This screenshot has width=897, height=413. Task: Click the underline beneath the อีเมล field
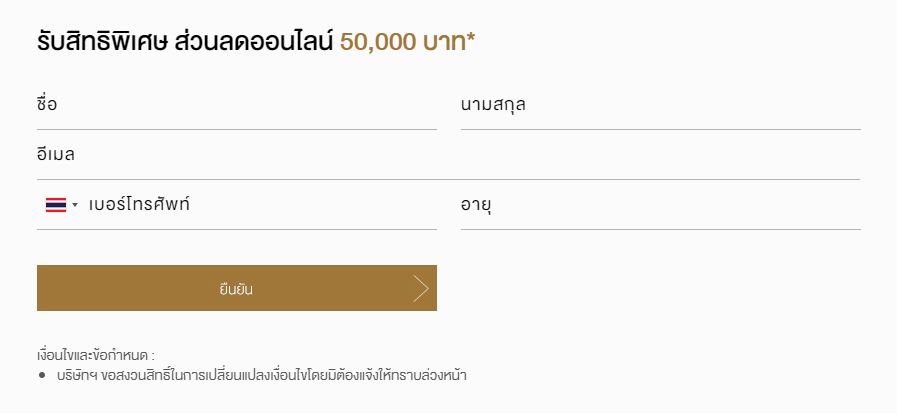tap(448, 180)
